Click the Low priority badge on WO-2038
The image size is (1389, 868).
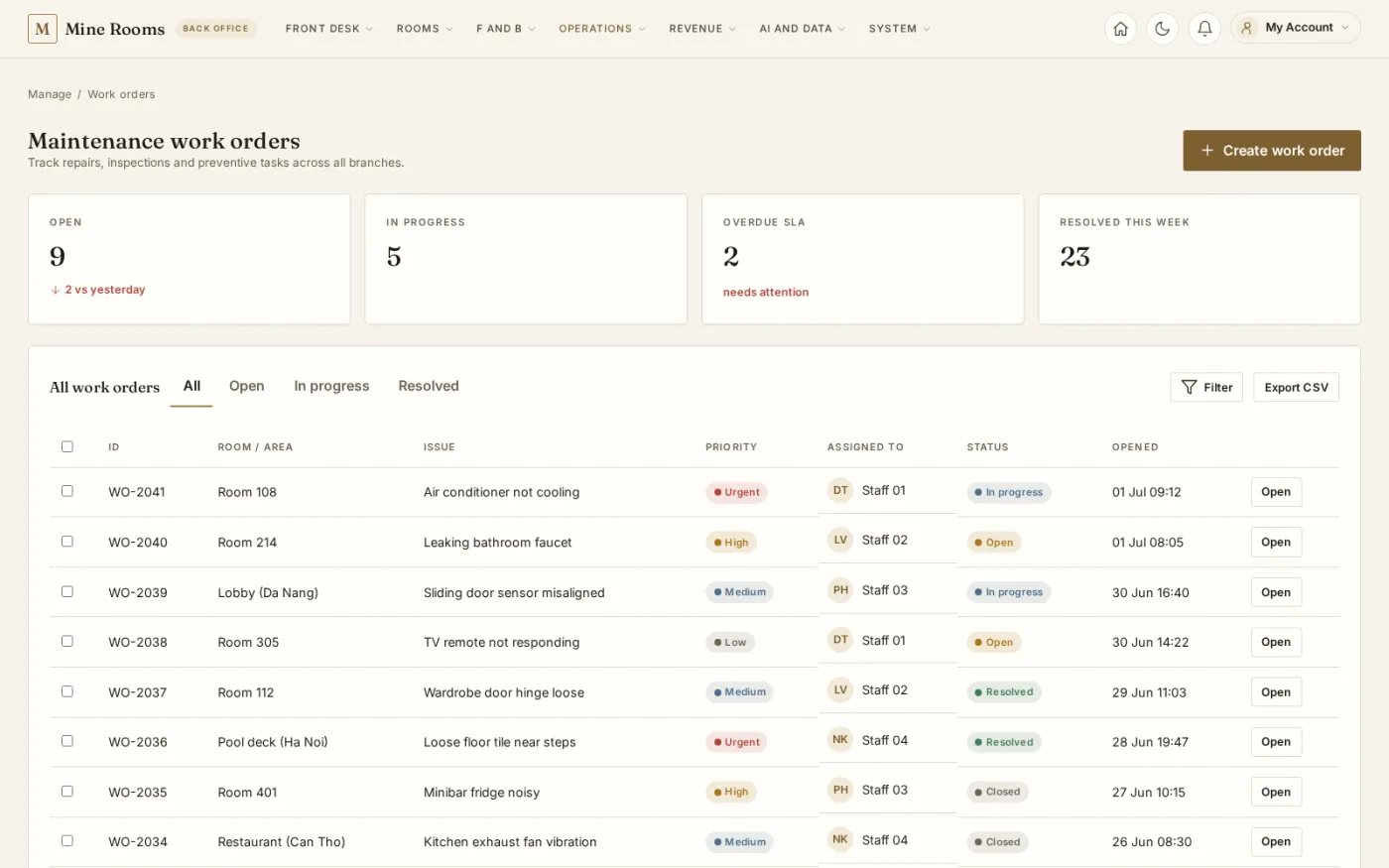coord(730,642)
